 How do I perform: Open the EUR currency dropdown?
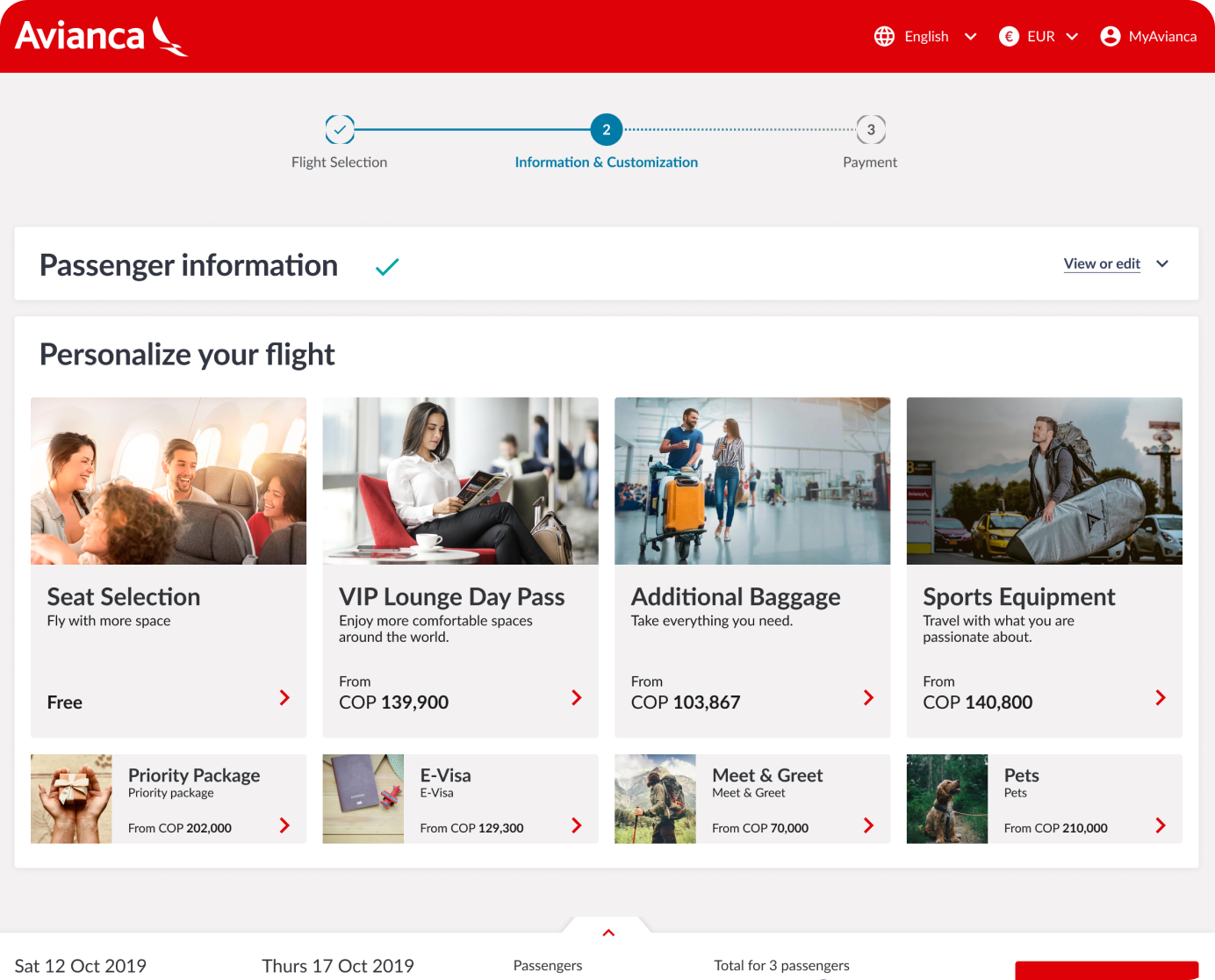click(x=1072, y=37)
